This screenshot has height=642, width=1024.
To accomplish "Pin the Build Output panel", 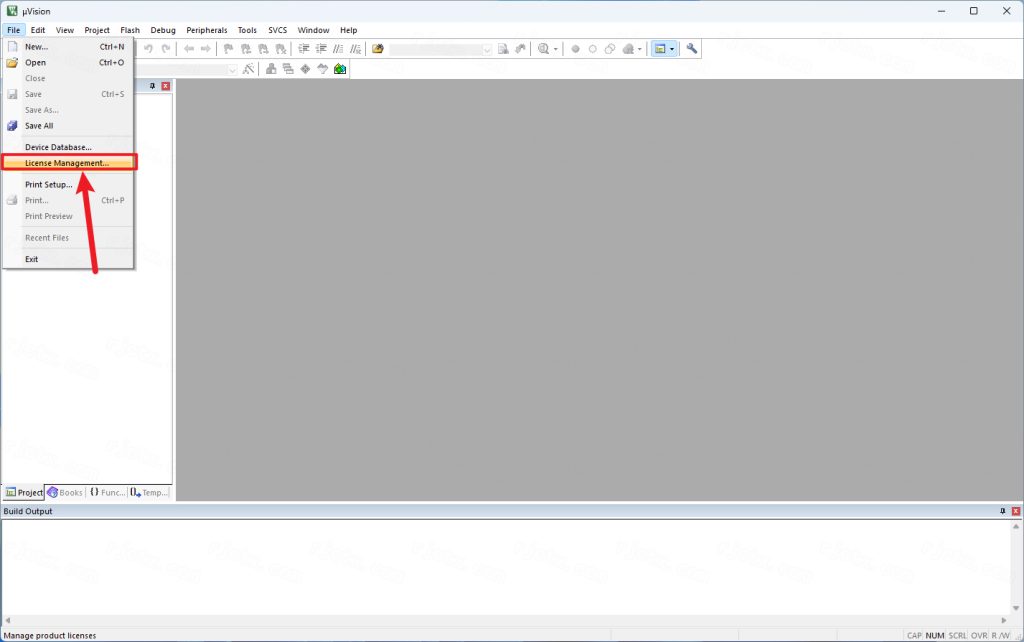I will pos(1002,511).
